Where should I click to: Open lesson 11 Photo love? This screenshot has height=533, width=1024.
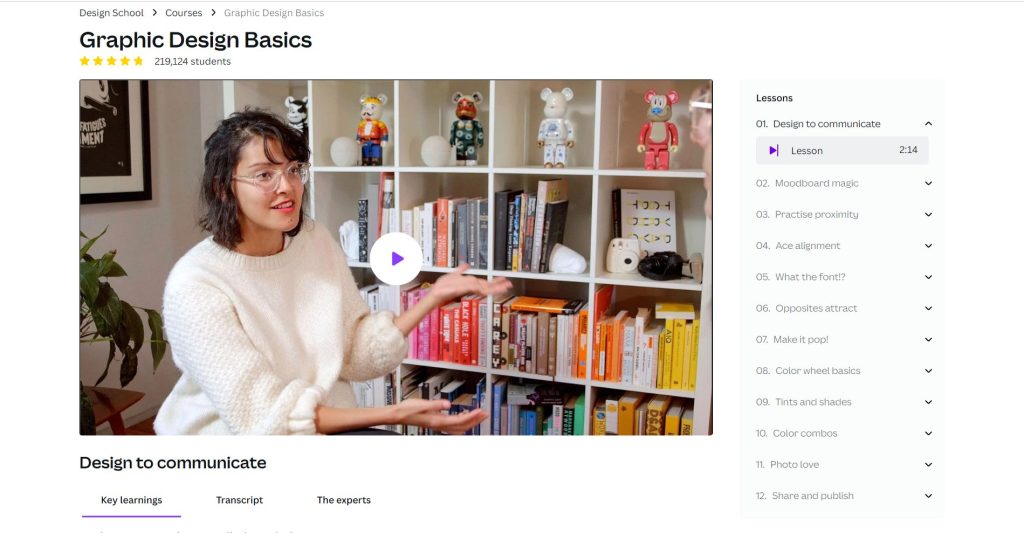click(x=844, y=464)
